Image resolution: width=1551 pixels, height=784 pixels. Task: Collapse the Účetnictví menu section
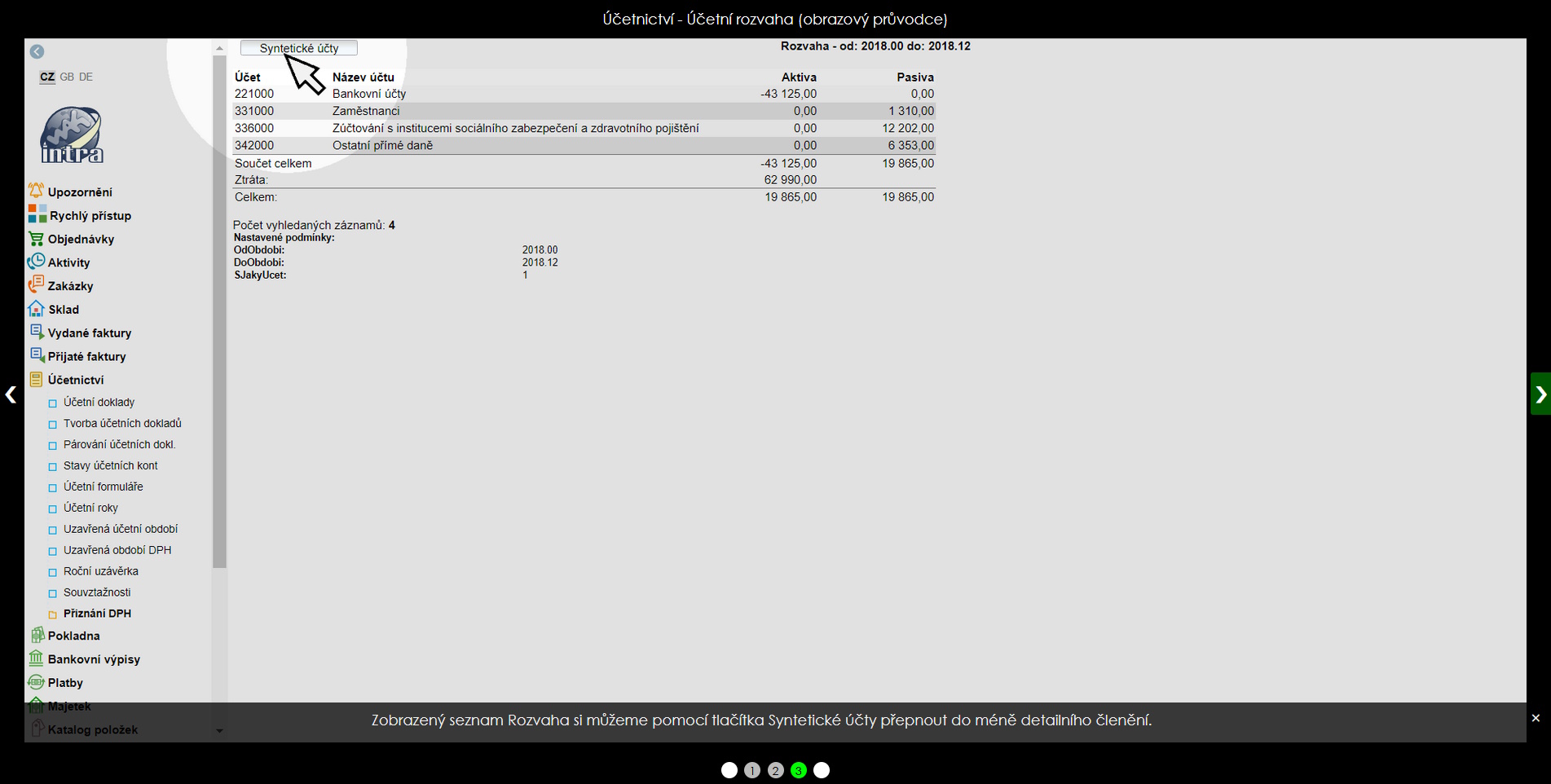(75, 380)
